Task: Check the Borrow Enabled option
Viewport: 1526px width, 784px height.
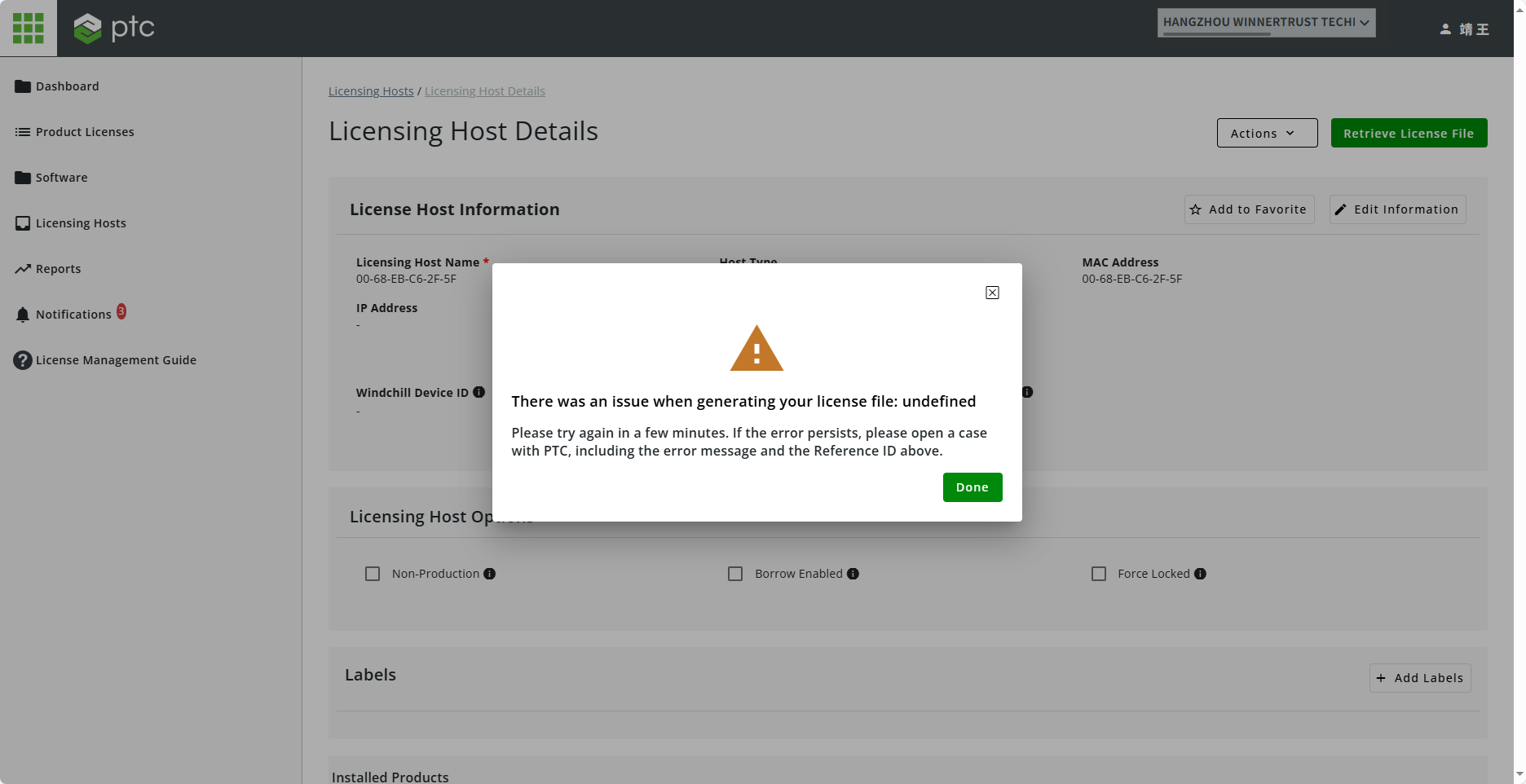Action: (735, 574)
